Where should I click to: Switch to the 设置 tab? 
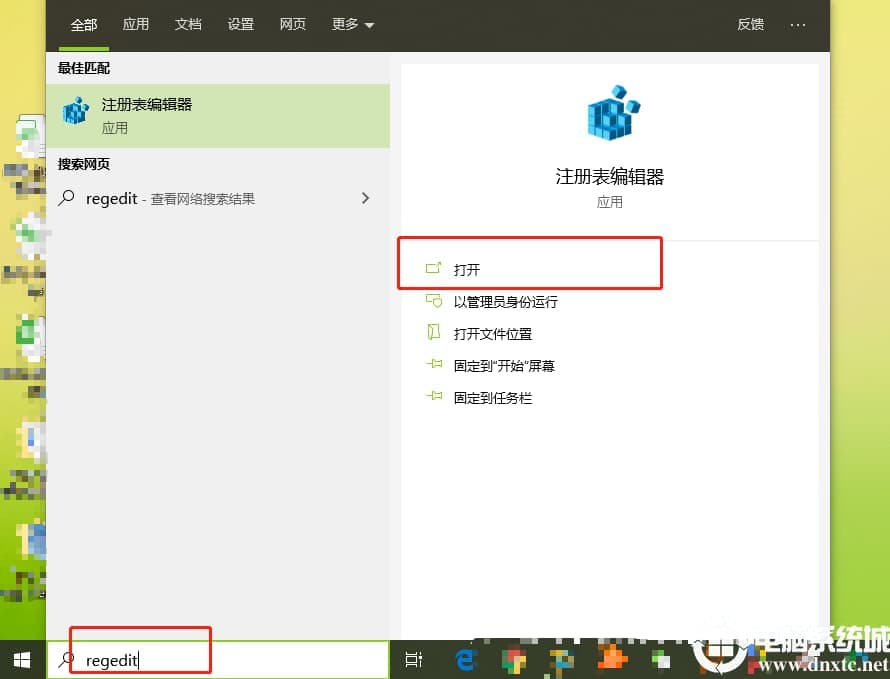(240, 24)
